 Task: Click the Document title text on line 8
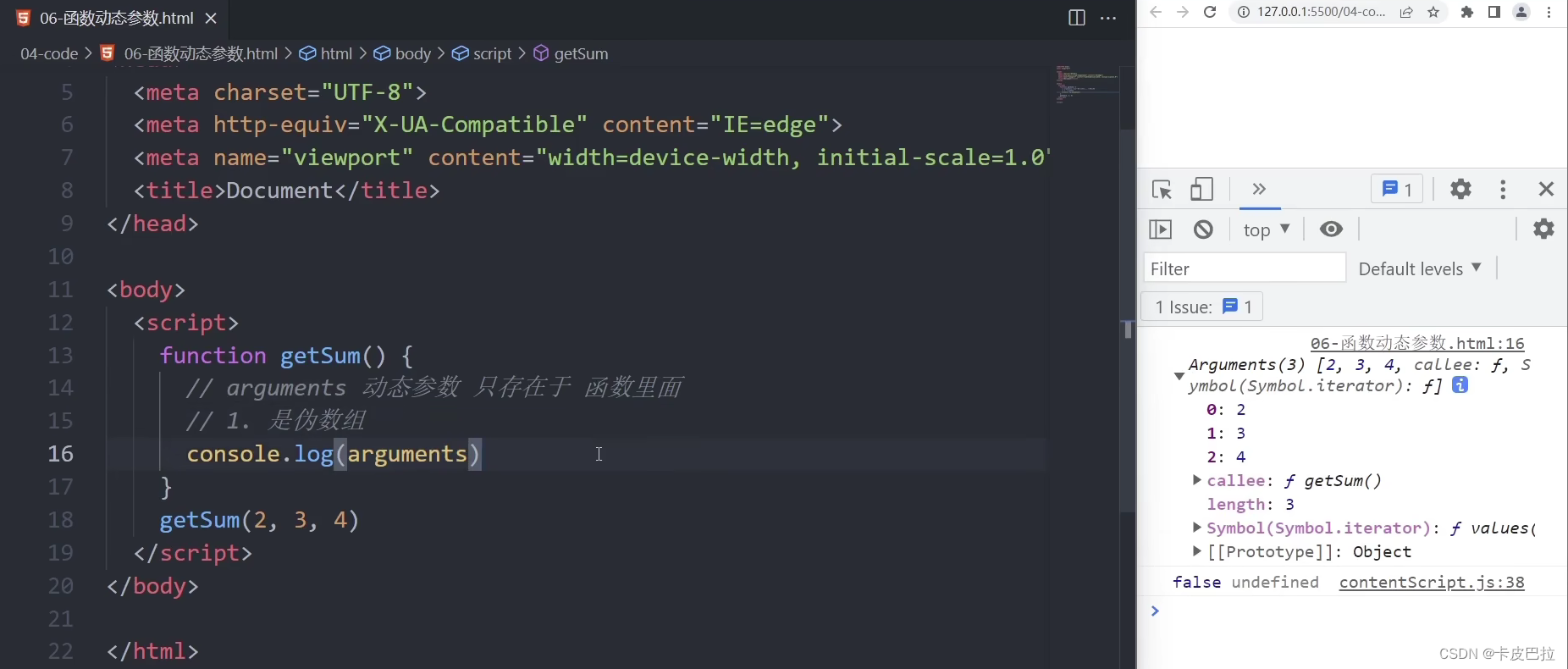pos(279,191)
